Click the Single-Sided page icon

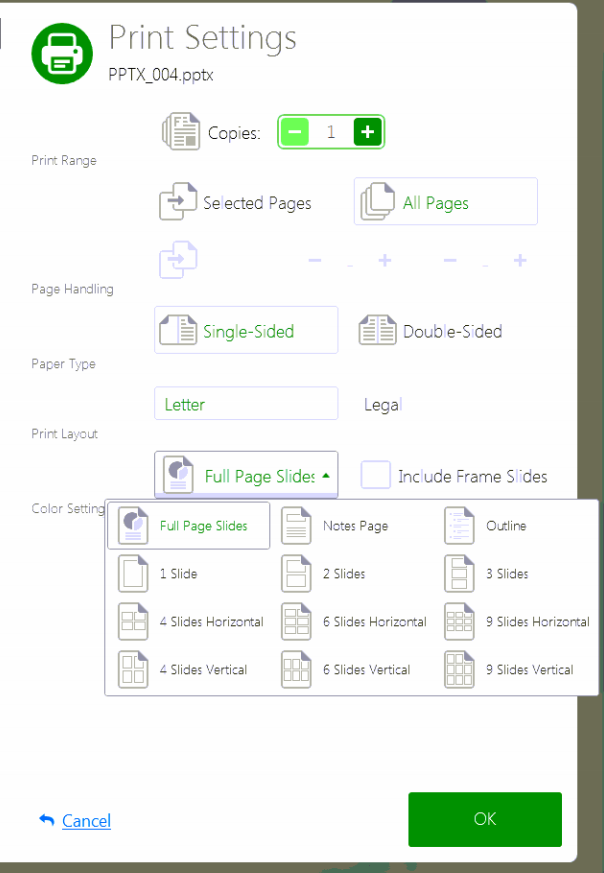(178, 330)
